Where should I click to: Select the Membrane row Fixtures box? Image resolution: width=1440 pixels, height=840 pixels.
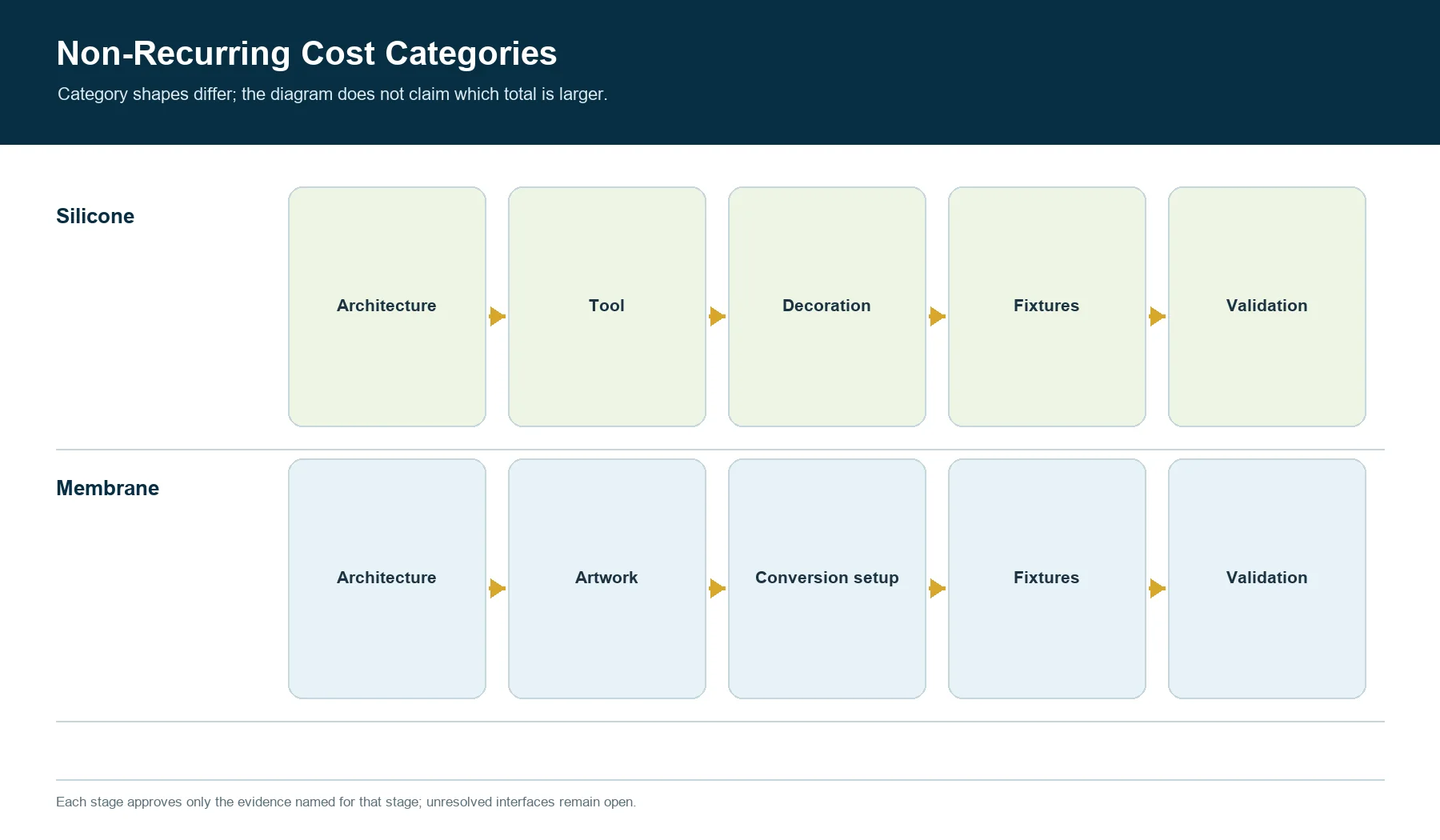click(x=1047, y=578)
